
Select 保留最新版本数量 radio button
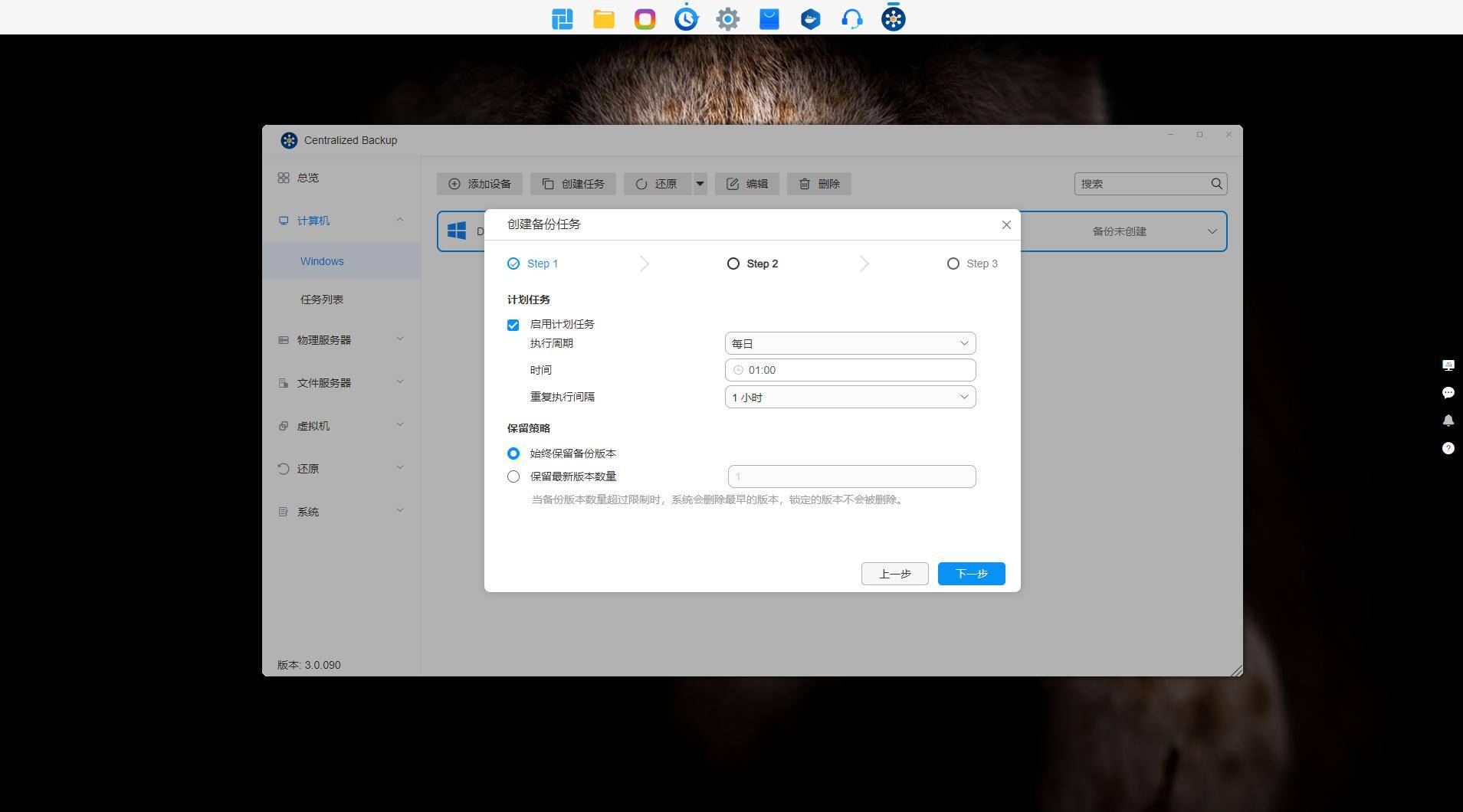click(513, 476)
